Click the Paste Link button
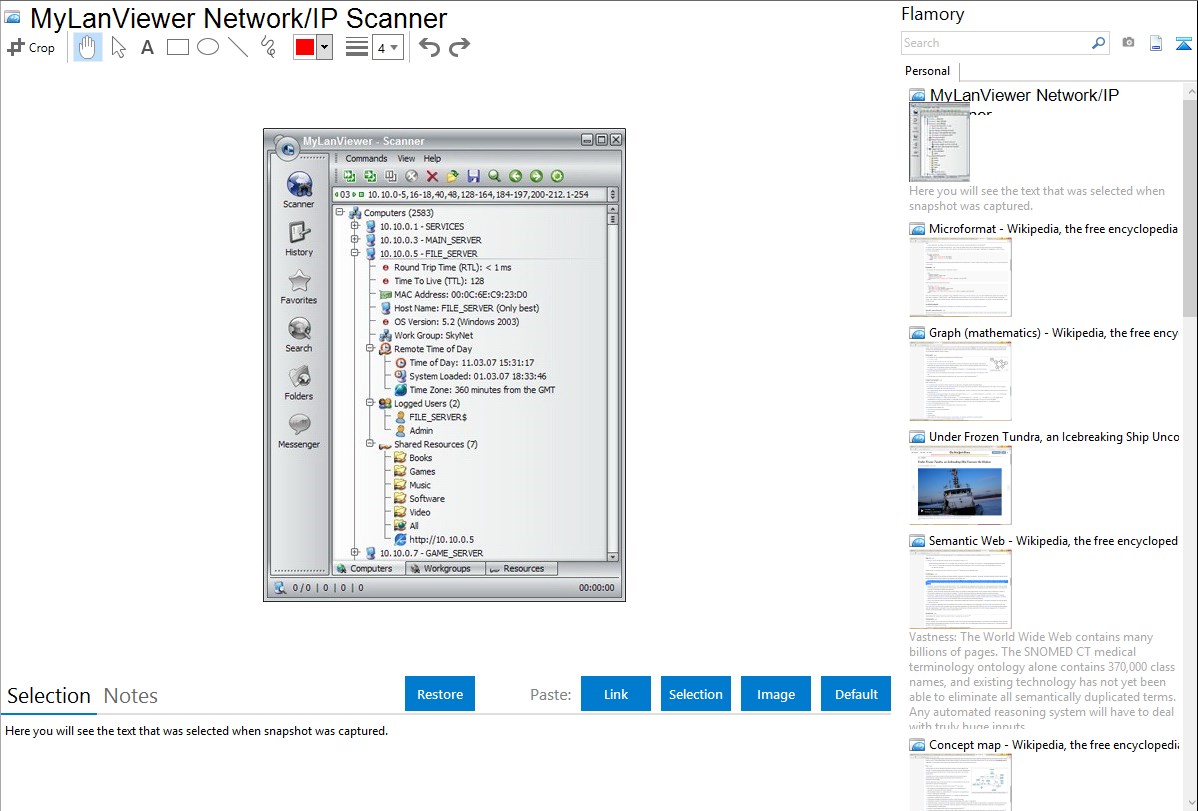 tap(616, 694)
